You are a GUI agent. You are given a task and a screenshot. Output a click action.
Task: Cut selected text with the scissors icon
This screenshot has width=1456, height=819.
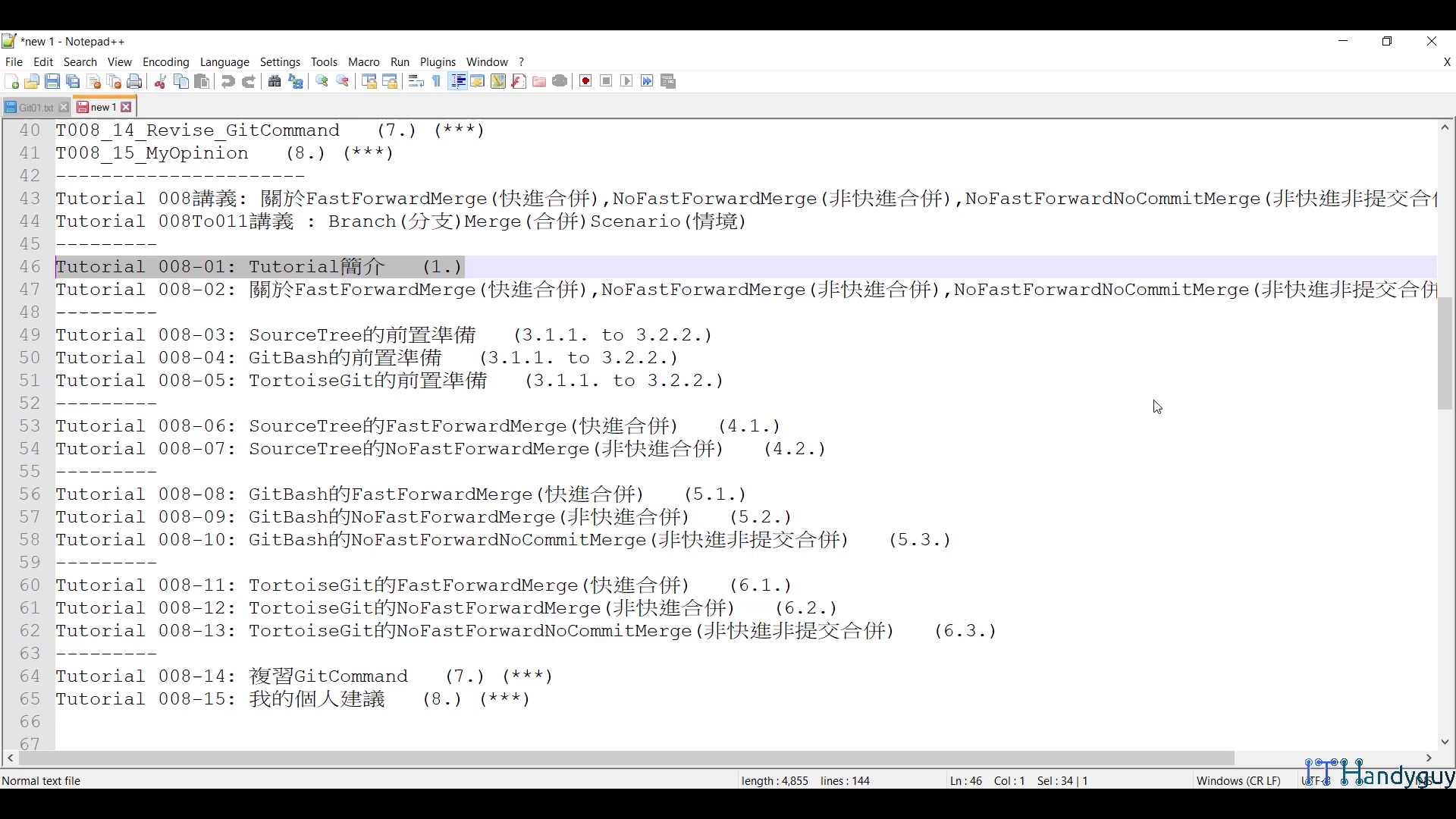pos(160,81)
